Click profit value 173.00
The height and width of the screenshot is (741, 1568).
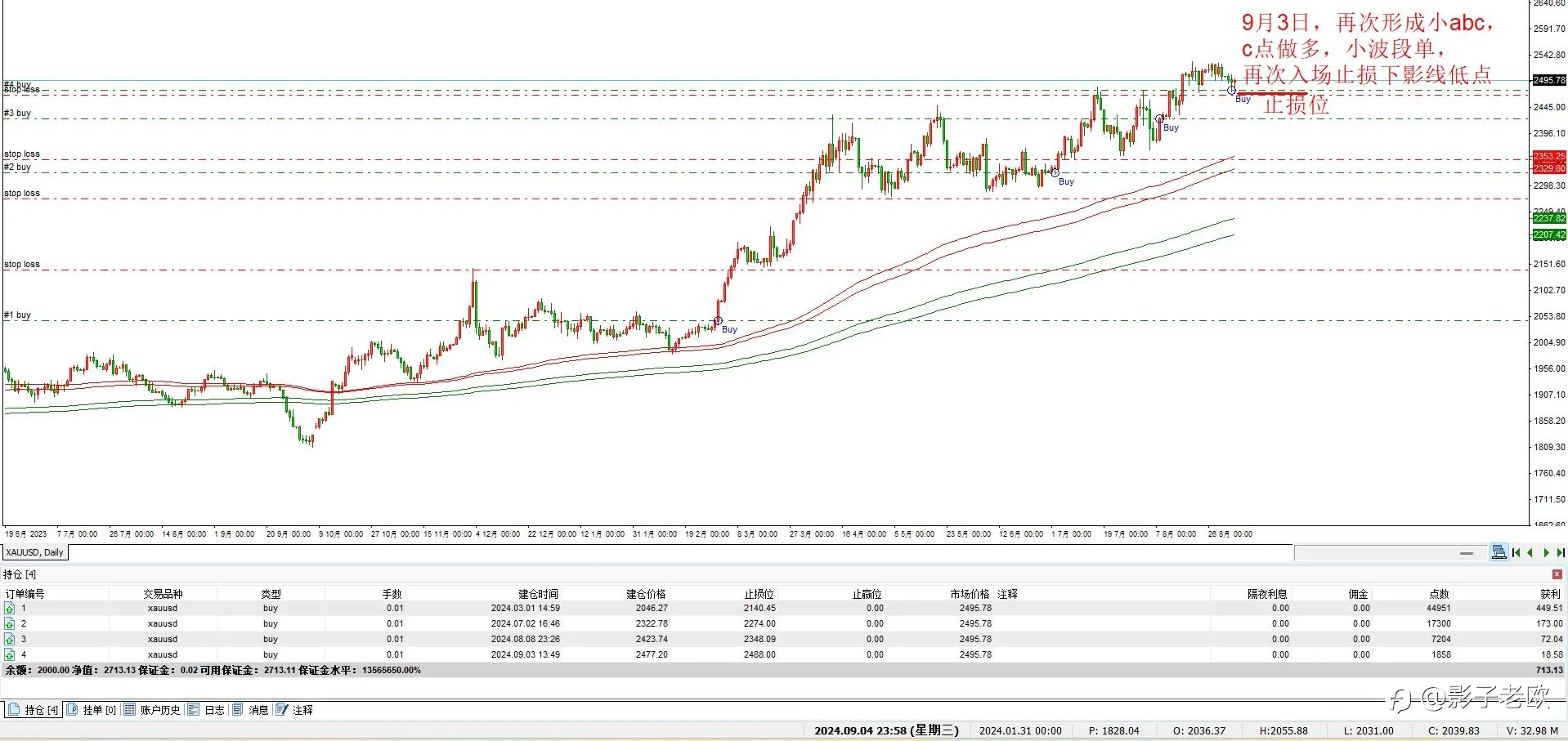(x=1549, y=623)
